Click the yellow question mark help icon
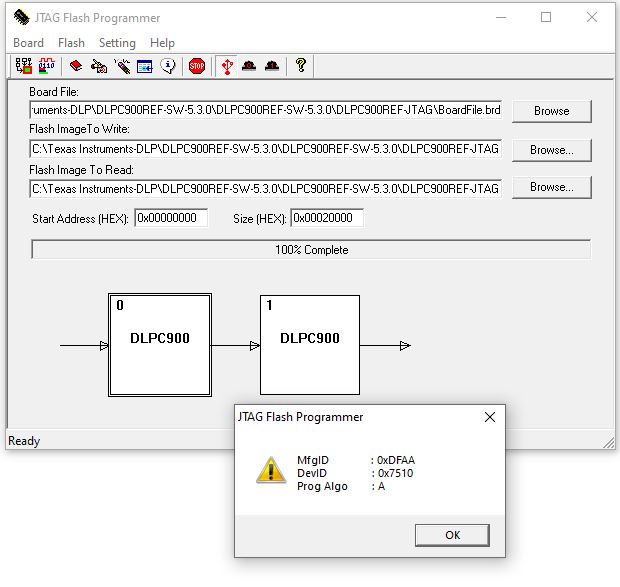The image size is (620, 587). [301, 66]
